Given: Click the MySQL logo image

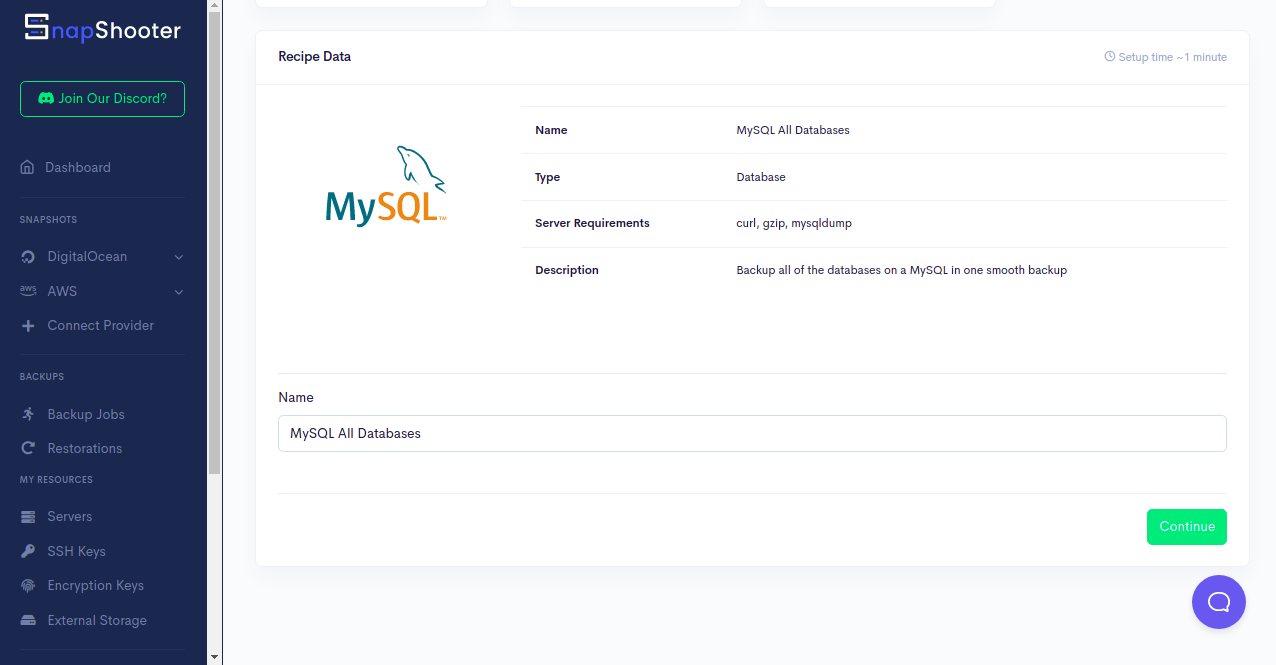Looking at the screenshot, I should point(386,186).
